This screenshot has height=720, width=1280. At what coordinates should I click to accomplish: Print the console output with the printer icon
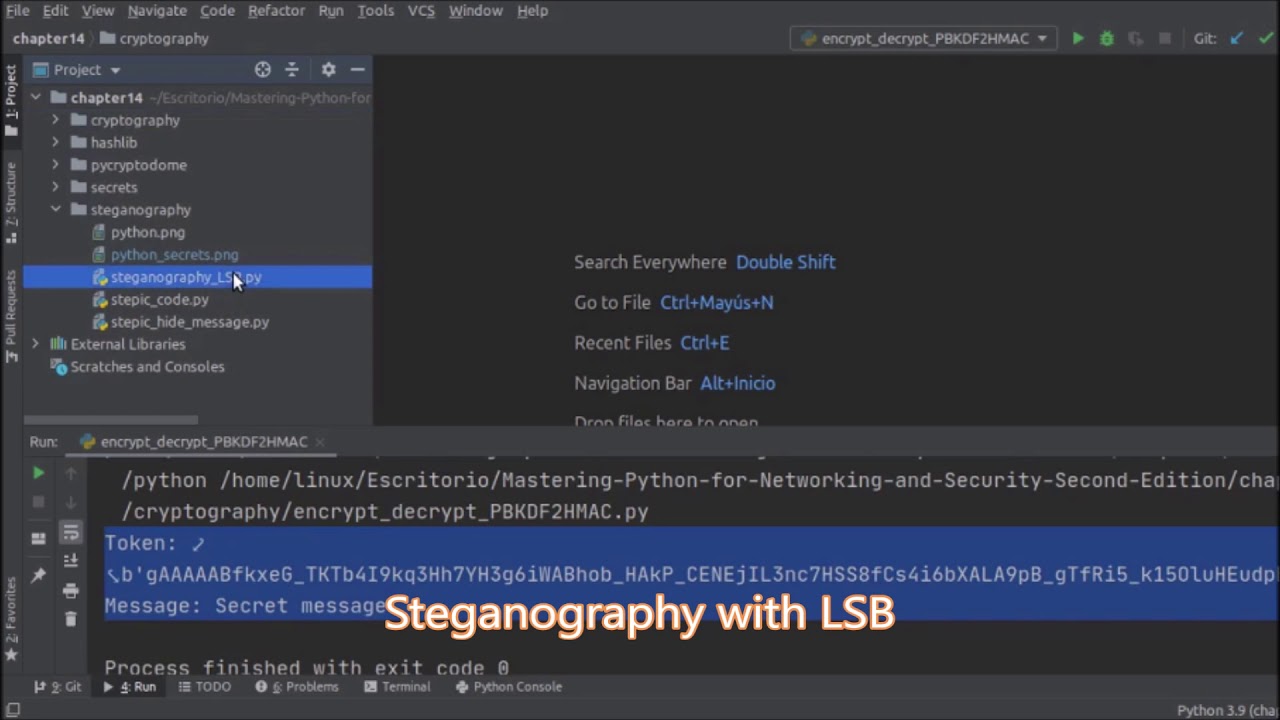(70, 590)
